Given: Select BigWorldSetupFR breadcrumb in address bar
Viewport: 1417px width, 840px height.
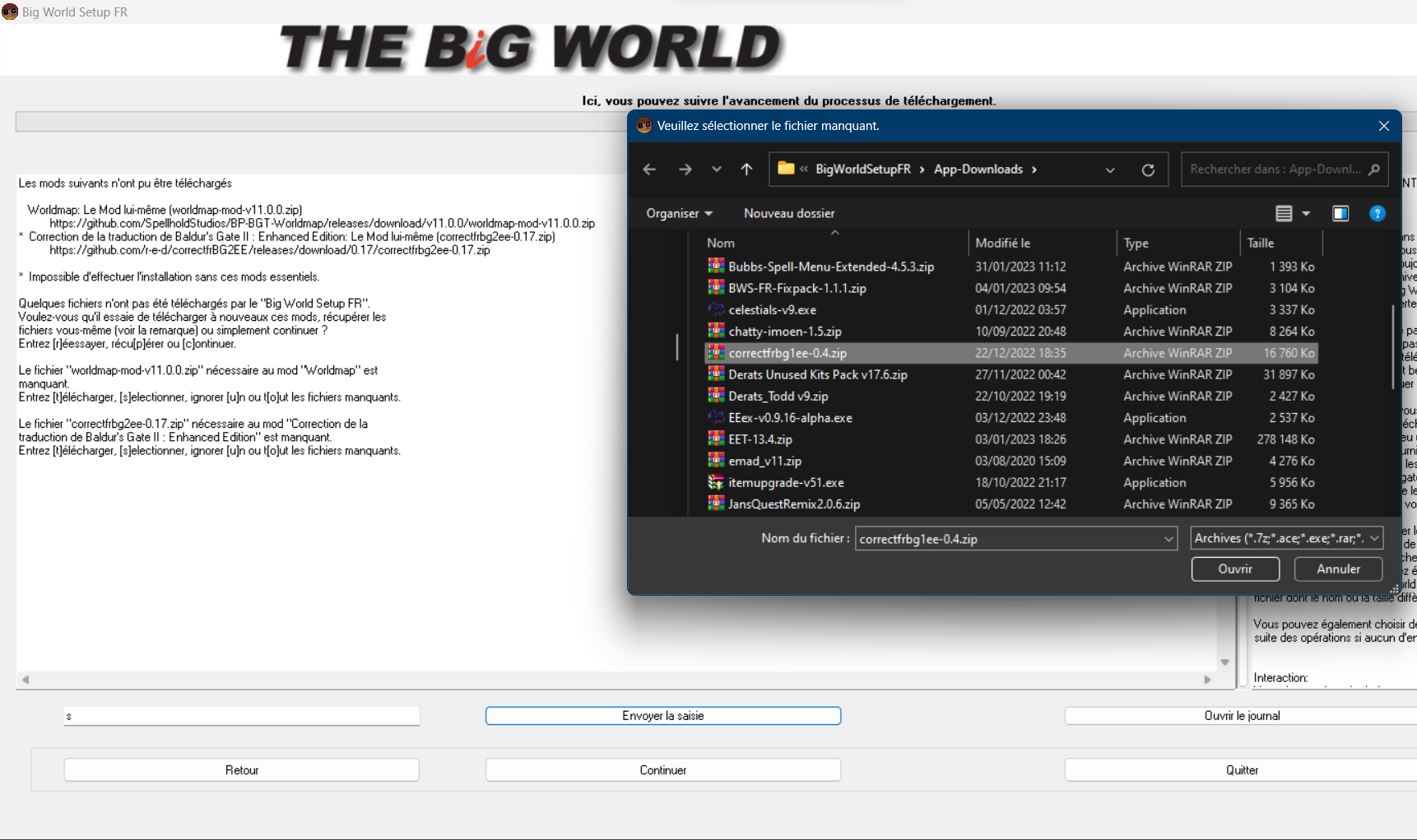Looking at the screenshot, I should [863, 169].
